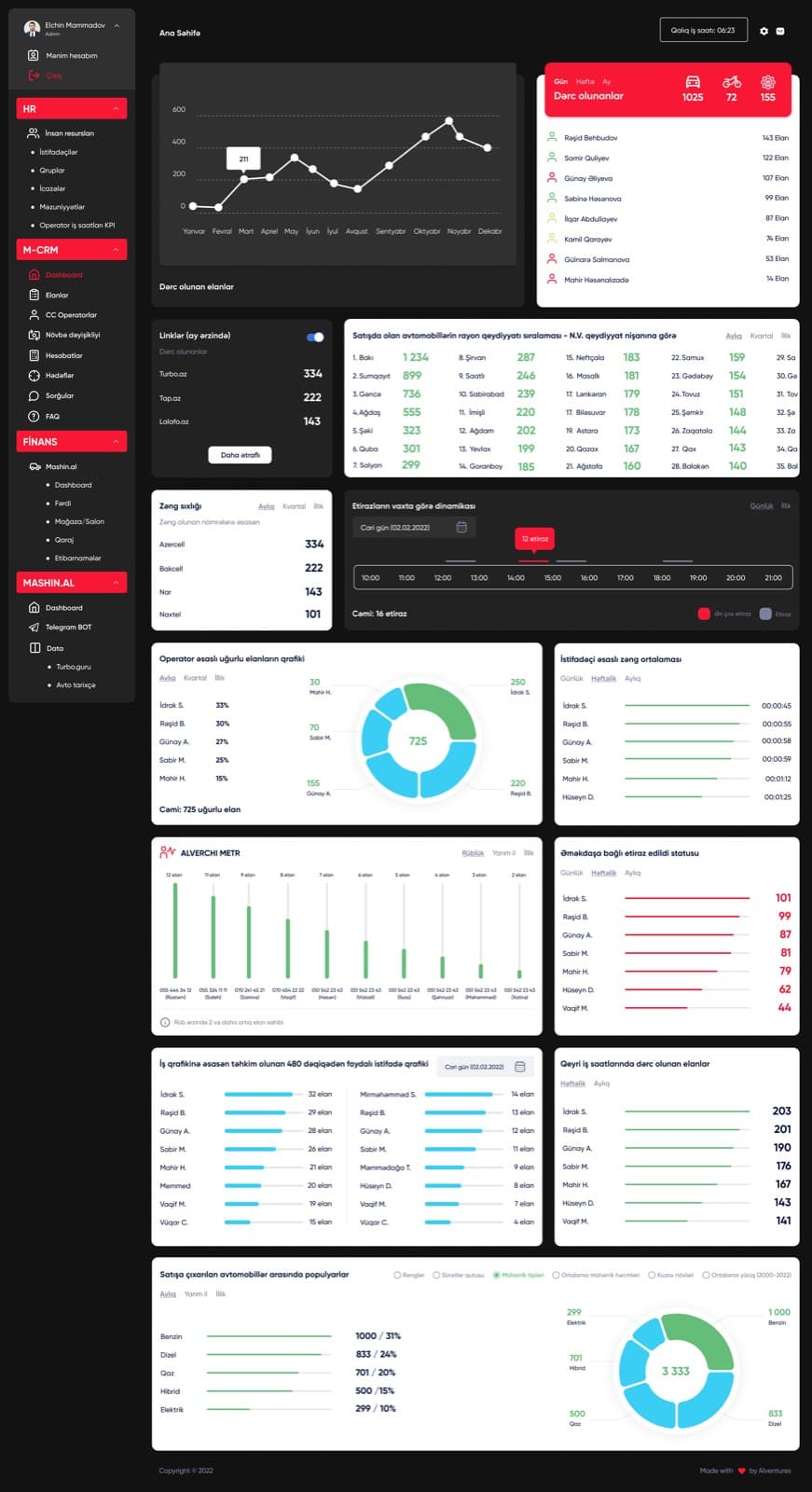Open the mail envelope icon in header
The height and width of the screenshot is (1492, 812).
(780, 31)
